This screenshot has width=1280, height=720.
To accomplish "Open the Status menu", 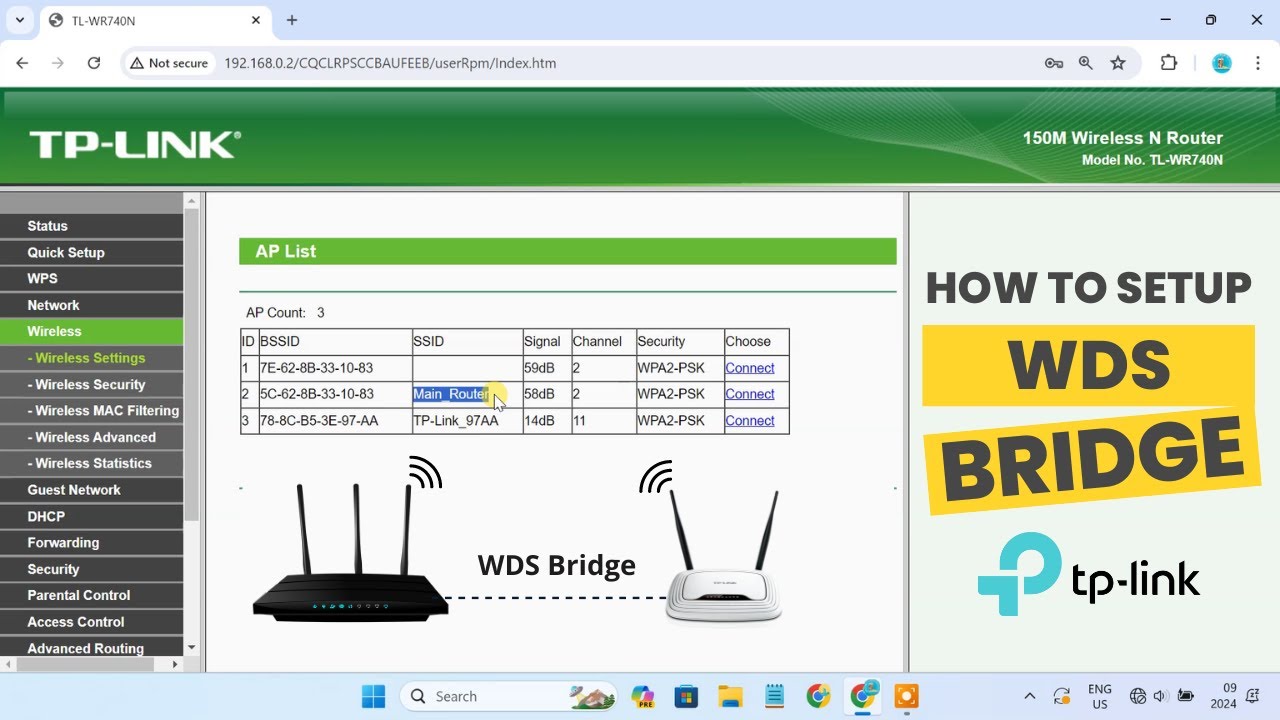I will click(91, 226).
